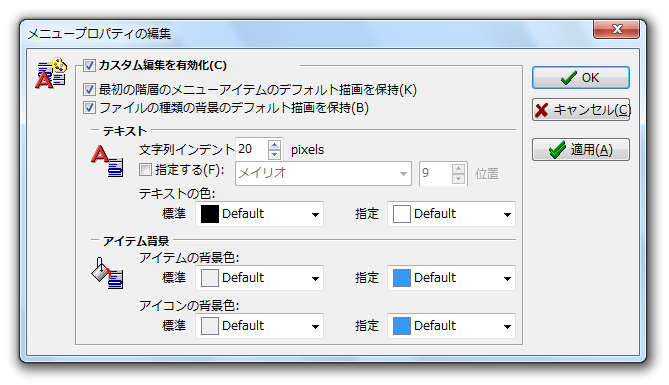This screenshot has width=669, height=385.
Task: Uncheck 最初の階層のメニューアイテム default drawing checkbox
Action: click(89, 90)
